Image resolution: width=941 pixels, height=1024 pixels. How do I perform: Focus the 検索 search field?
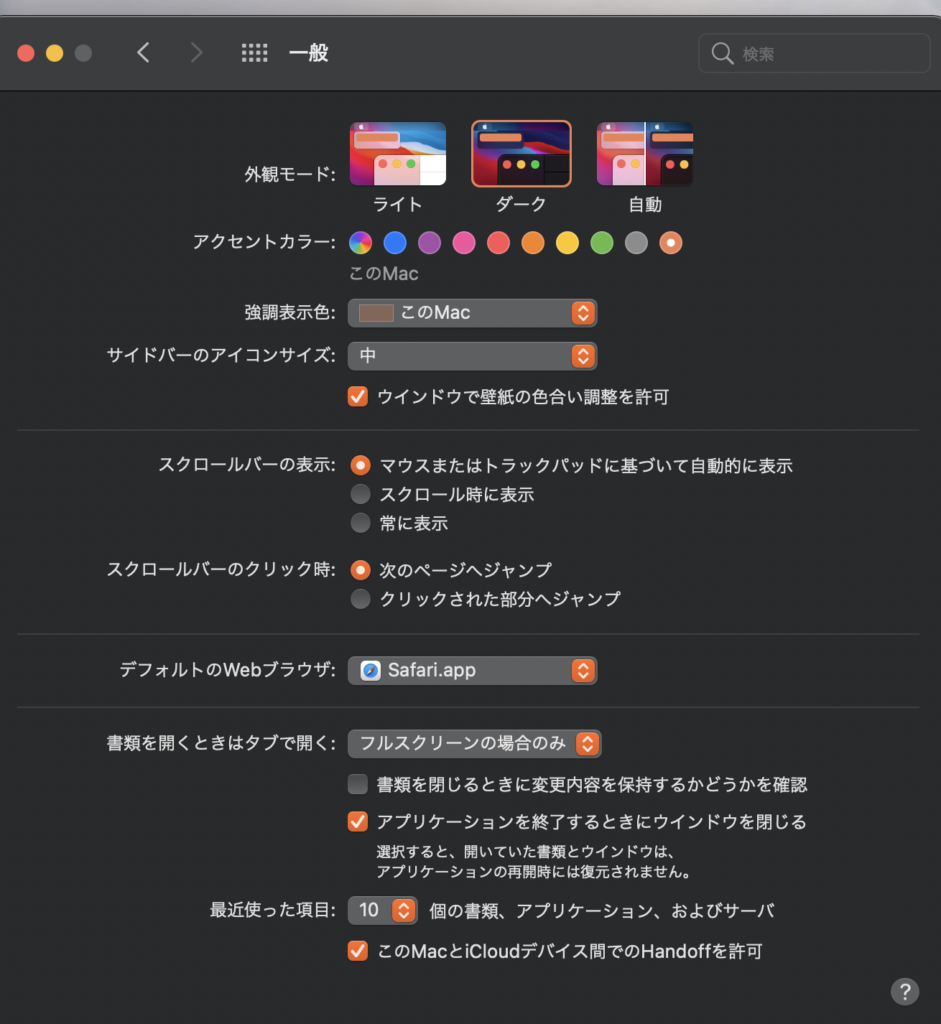tap(814, 54)
